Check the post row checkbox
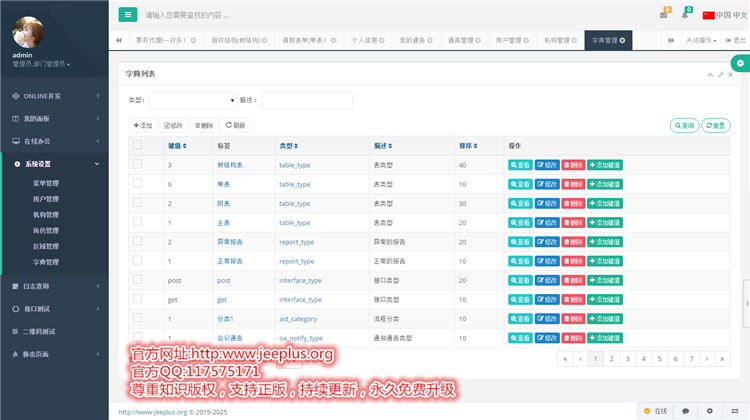 click(137, 279)
